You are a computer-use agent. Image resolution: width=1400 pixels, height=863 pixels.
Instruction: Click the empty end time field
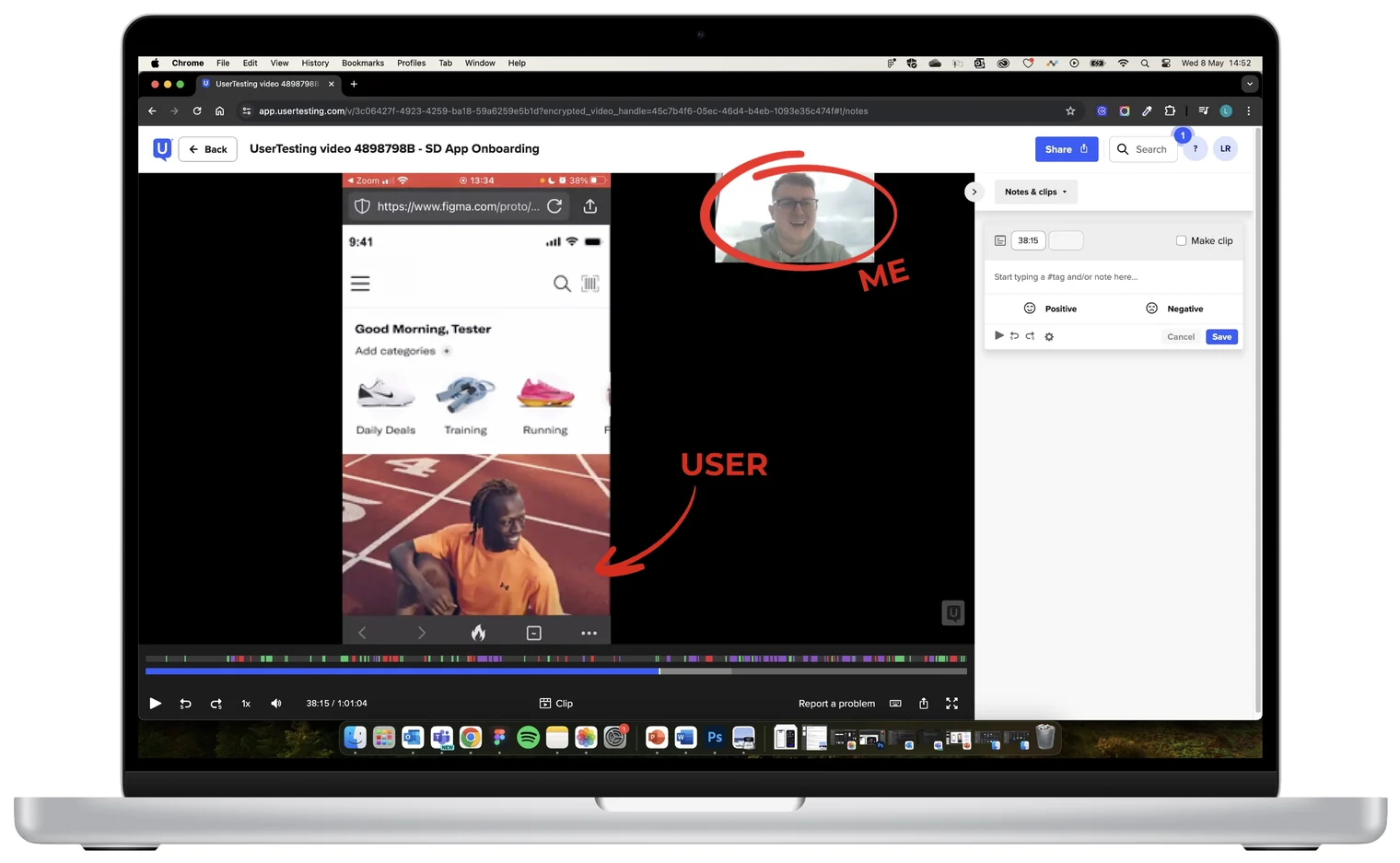[x=1066, y=240]
